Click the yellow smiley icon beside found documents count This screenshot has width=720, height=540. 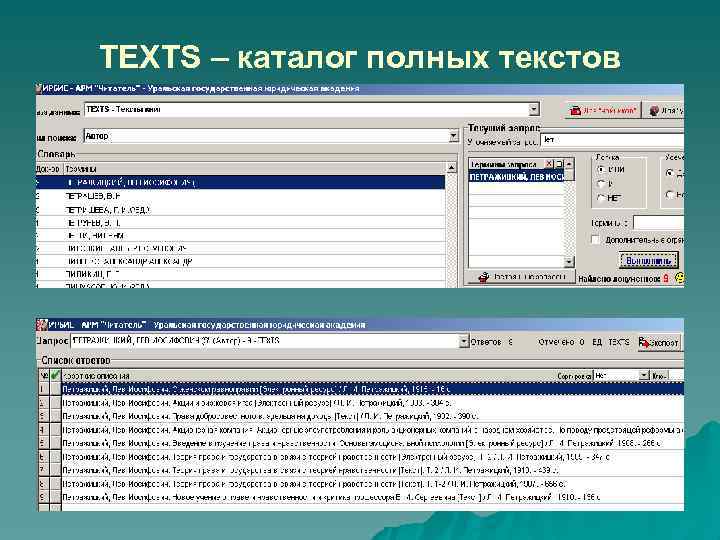pyautogui.click(x=679, y=278)
